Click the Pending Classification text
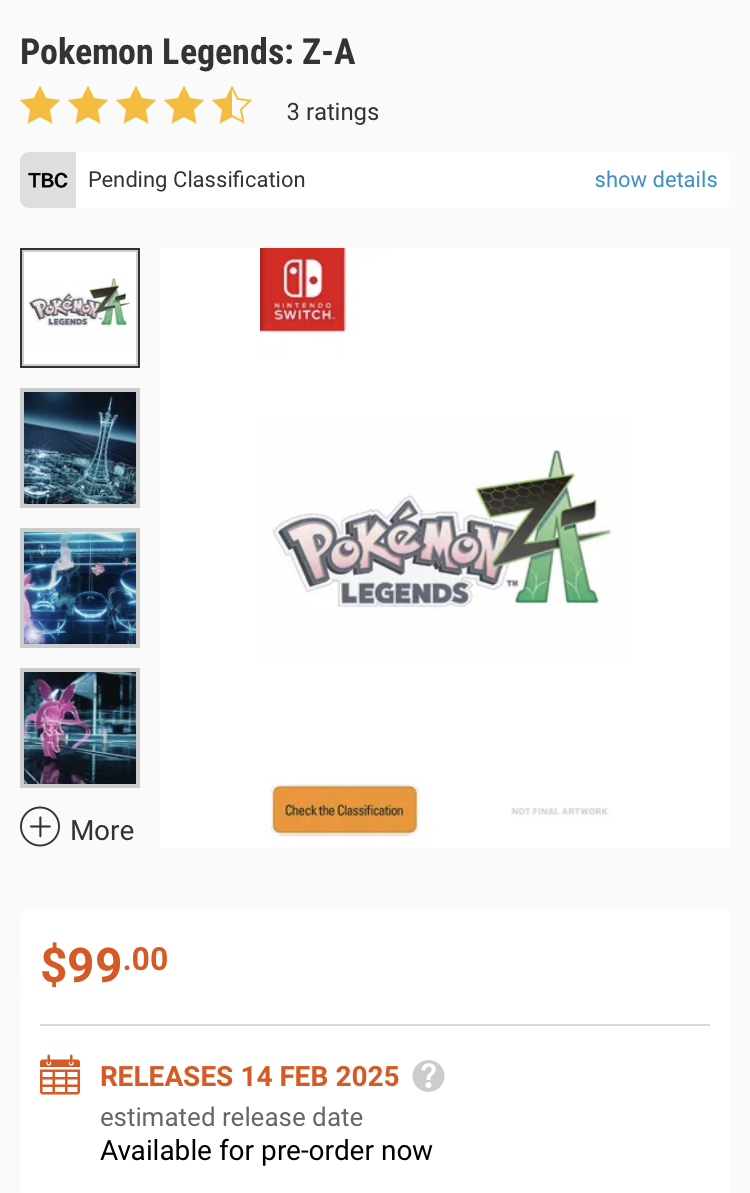Screen dimensions: 750x1193 coord(196,180)
